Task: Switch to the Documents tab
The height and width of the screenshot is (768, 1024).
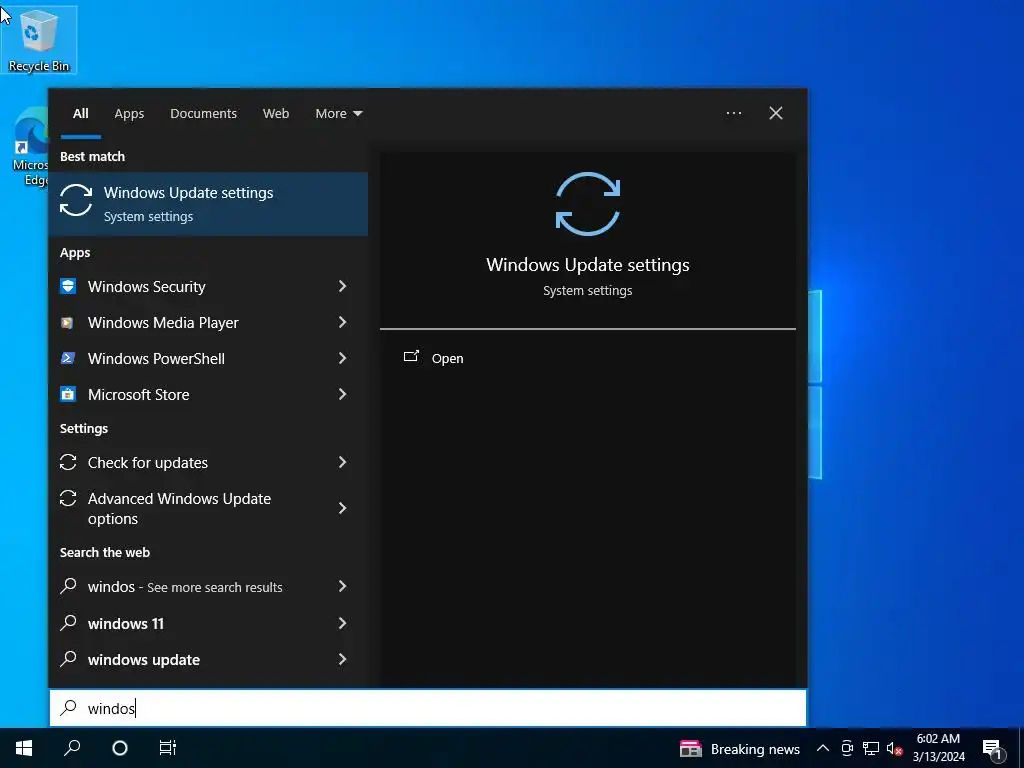Action: 204,114
